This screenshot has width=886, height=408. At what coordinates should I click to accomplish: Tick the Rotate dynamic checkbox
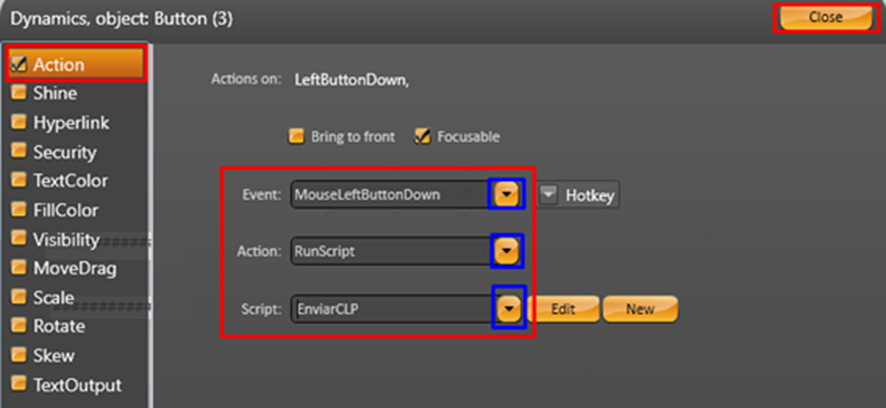click(x=18, y=326)
